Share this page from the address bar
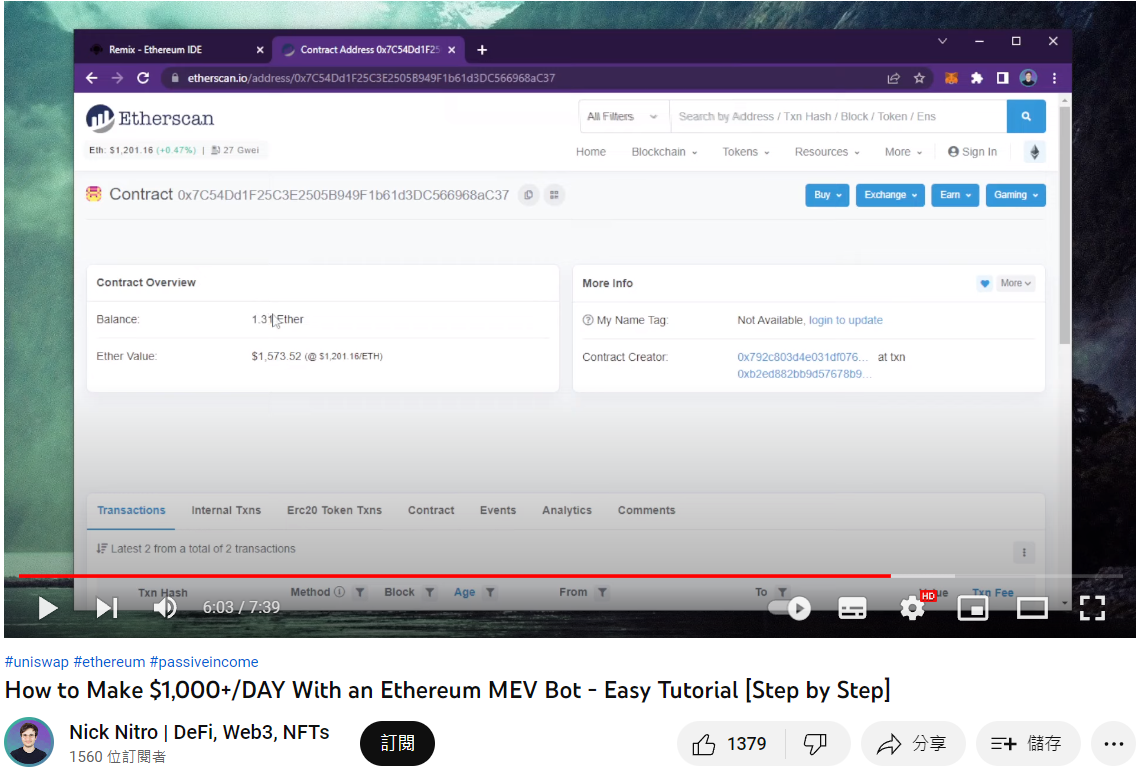 tap(894, 78)
